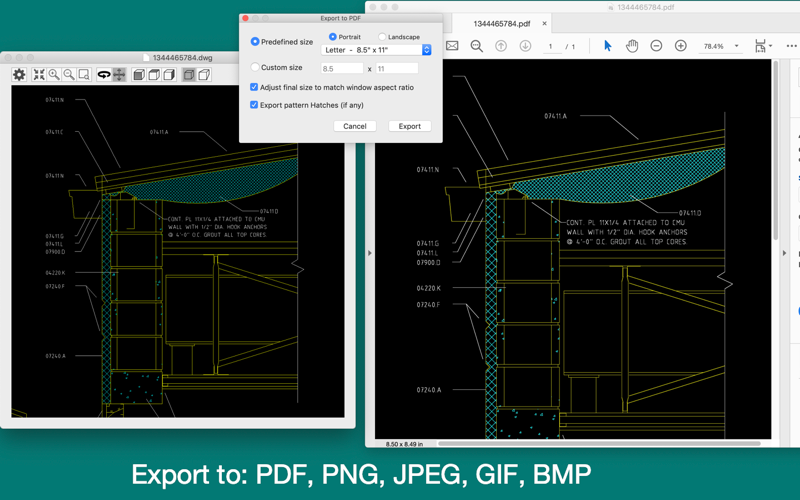The image size is (800, 500).
Task: Close the 1344465784.pdf tab
Action: click(x=544, y=23)
